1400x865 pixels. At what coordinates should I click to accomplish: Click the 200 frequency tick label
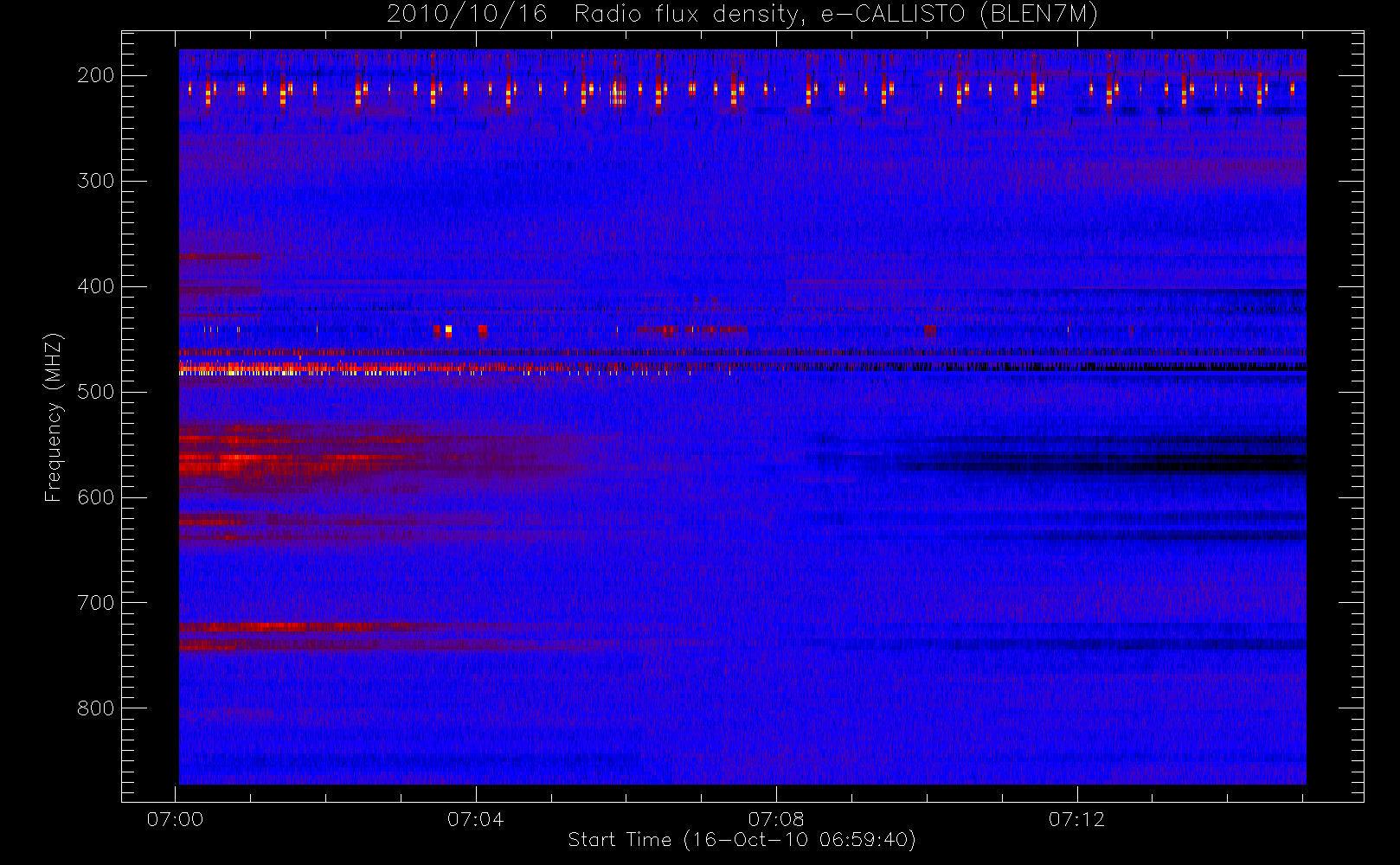tap(95, 75)
